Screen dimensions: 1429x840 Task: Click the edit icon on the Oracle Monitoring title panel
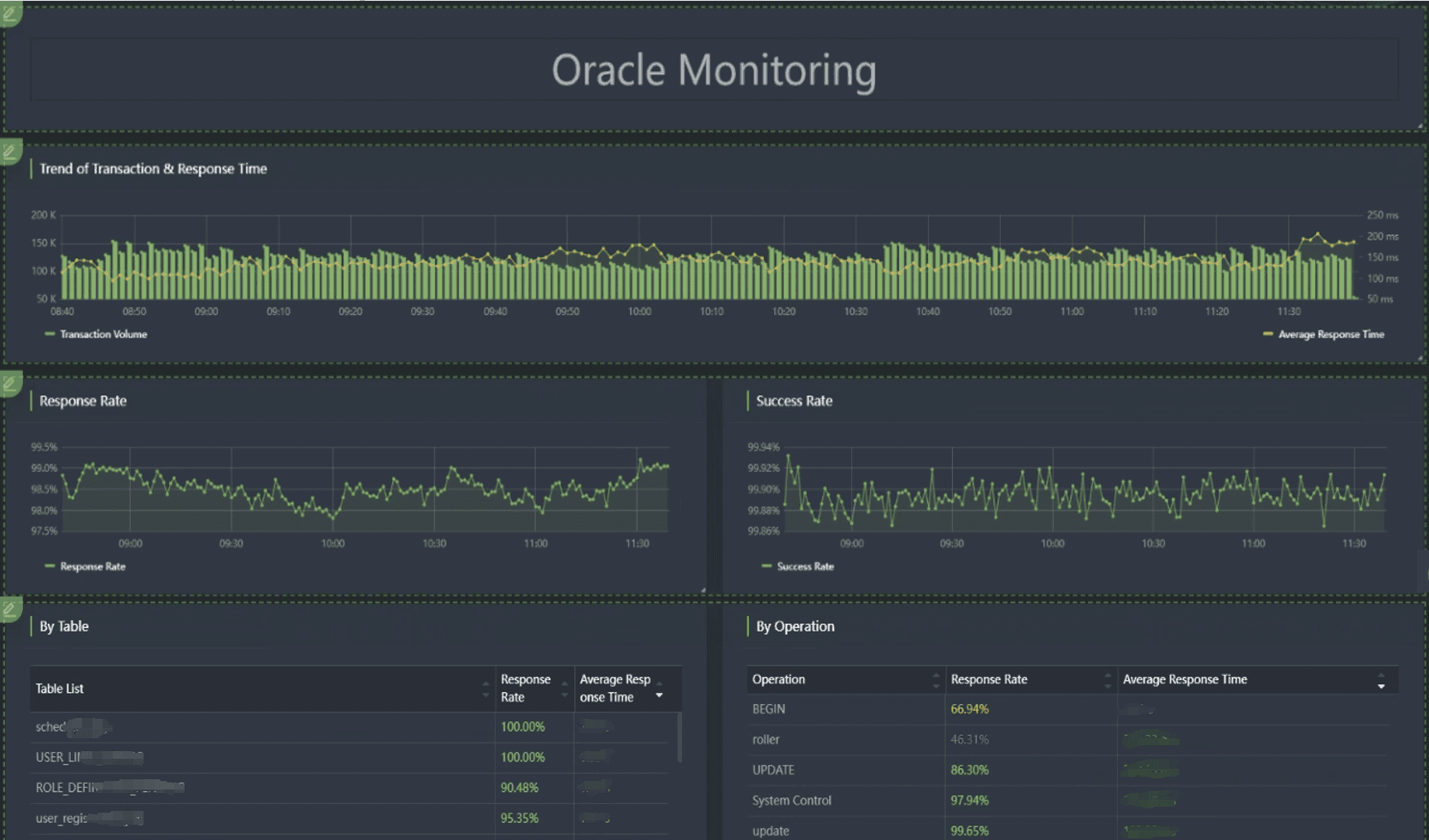[9, 14]
